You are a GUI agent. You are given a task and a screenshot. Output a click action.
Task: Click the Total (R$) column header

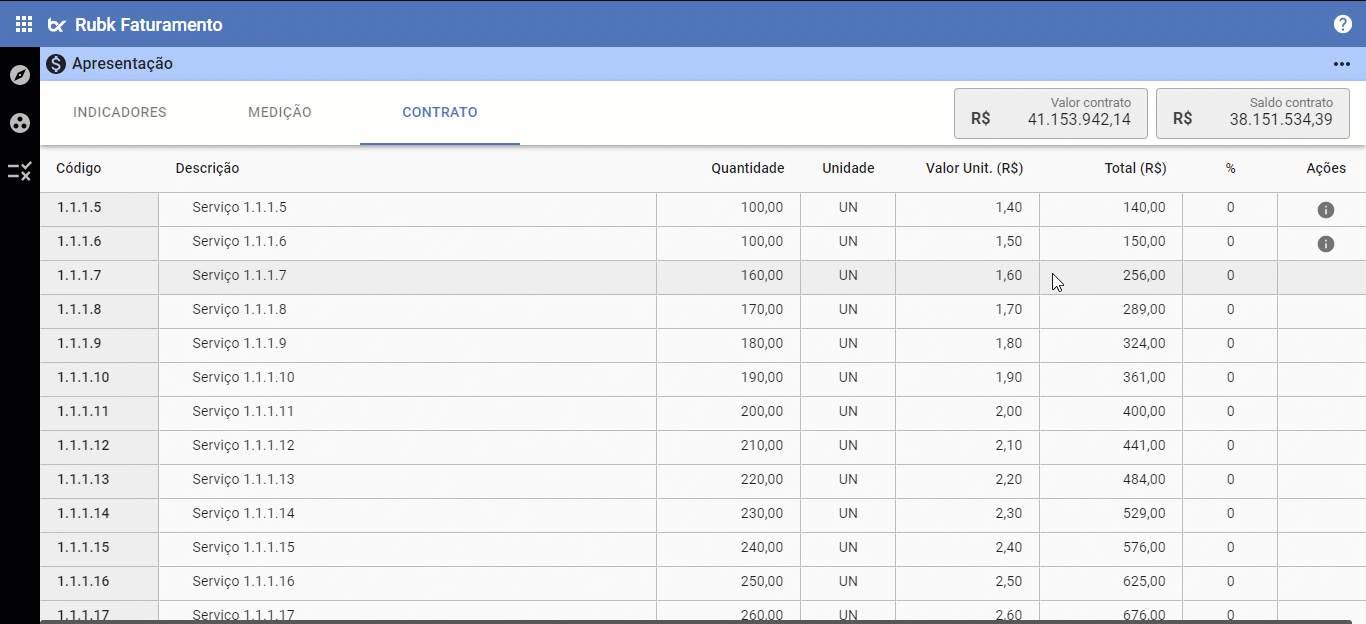click(x=1135, y=168)
